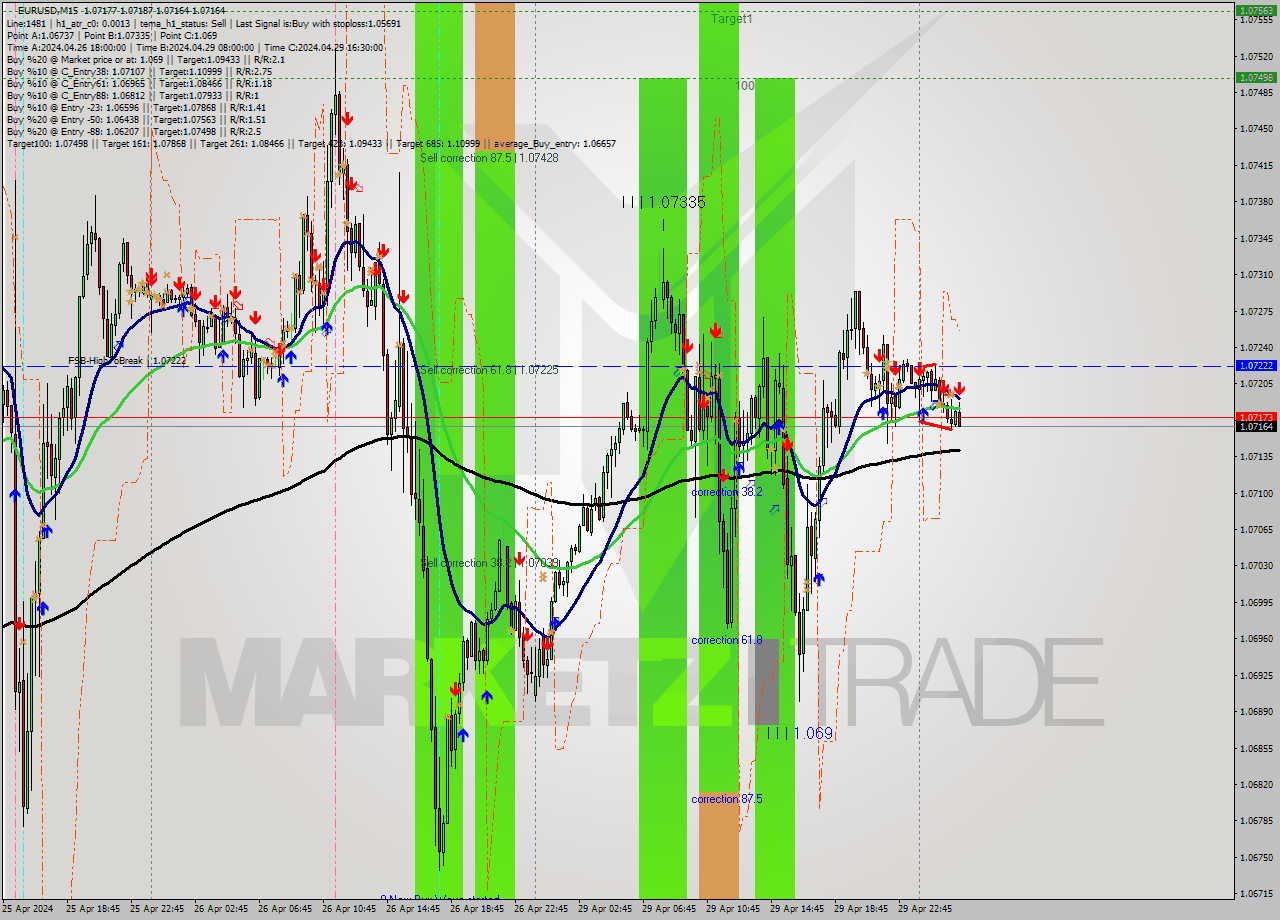The height and width of the screenshot is (920, 1280).
Task: Click 1.07520 on the price axis
Action: [x=1256, y=56]
